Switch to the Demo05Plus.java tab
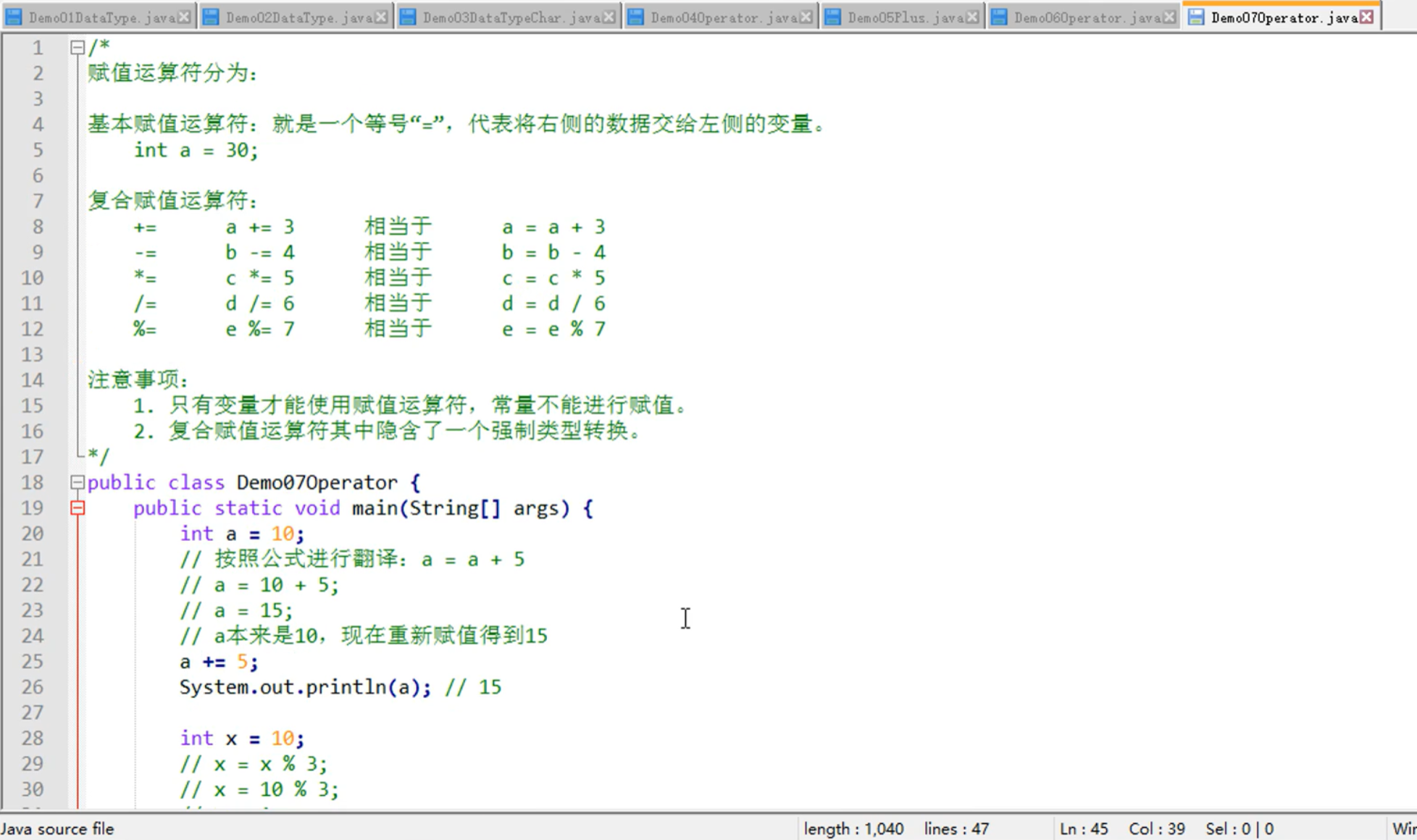This screenshot has width=1417, height=840. click(904, 17)
